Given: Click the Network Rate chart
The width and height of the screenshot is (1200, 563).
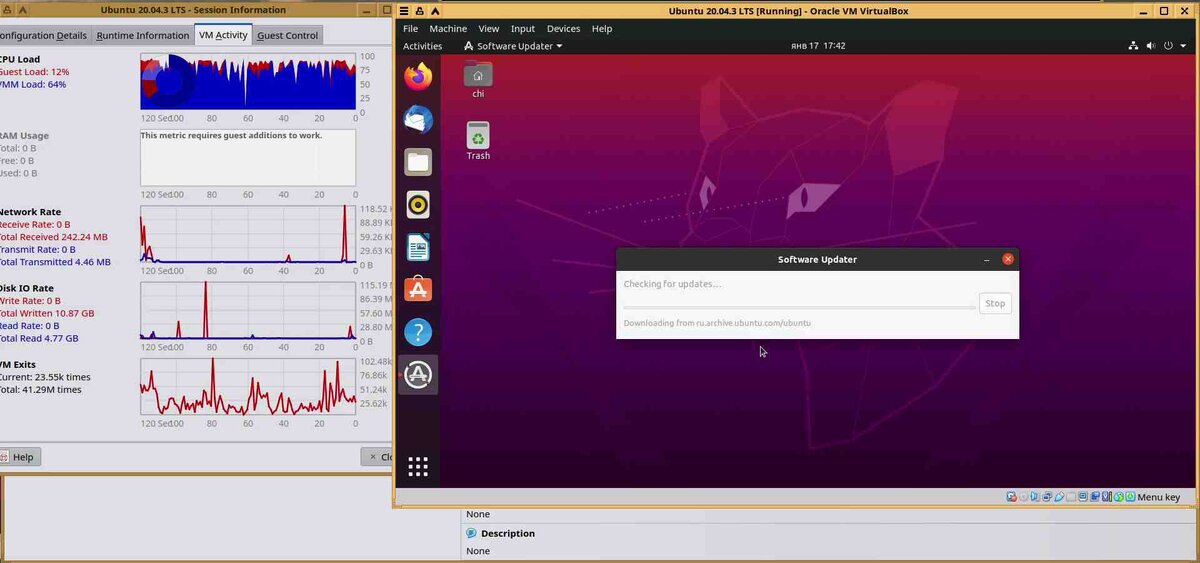Looking at the screenshot, I should (248, 234).
